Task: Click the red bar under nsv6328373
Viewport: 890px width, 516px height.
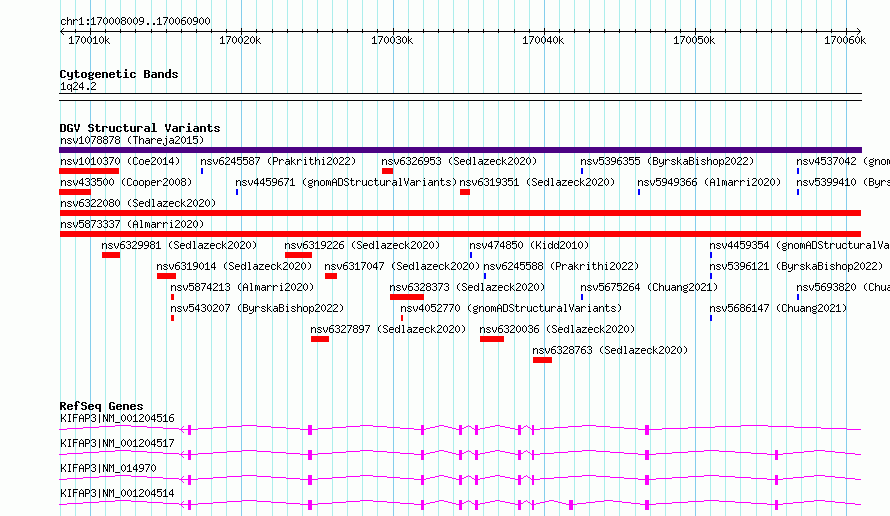Action: tap(407, 297)
